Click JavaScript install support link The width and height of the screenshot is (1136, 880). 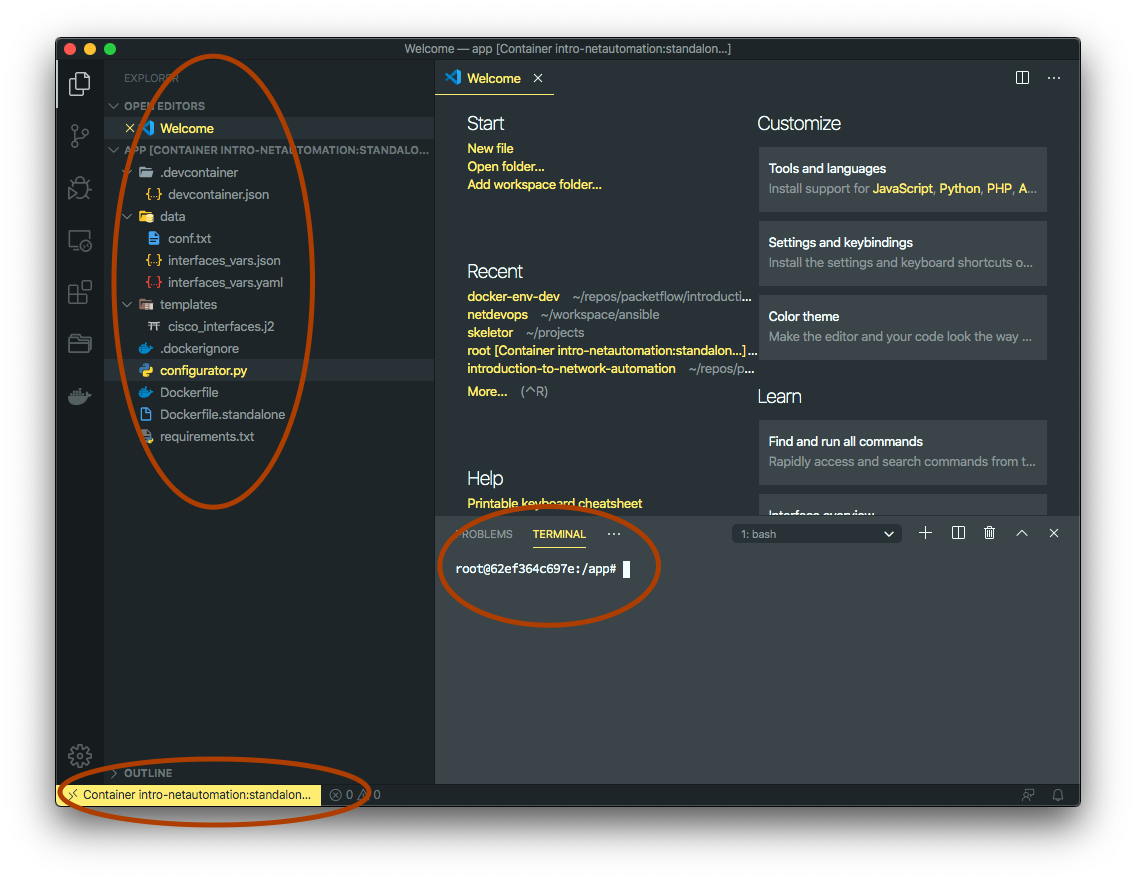coord(903,188)
